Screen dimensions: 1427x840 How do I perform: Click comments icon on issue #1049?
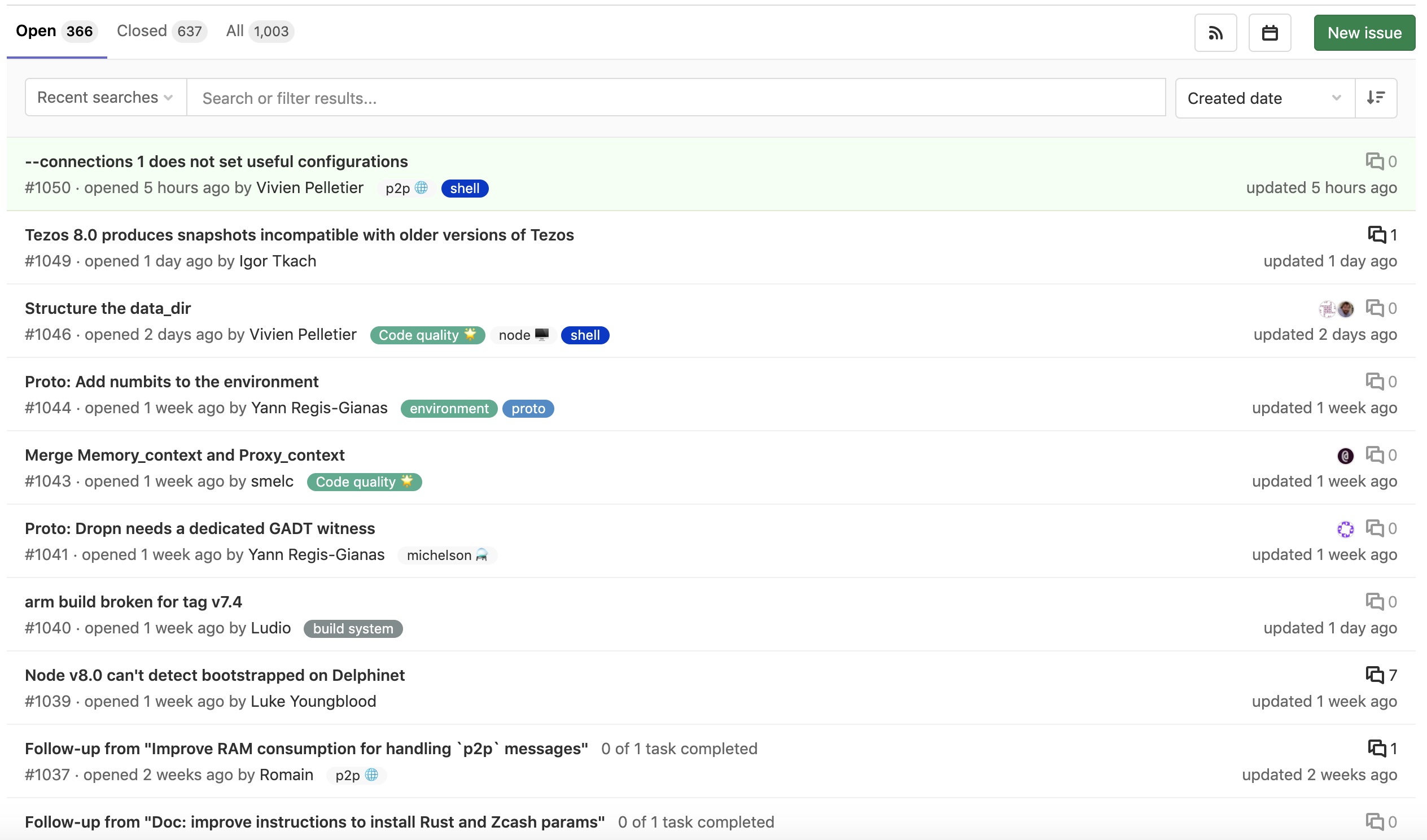pyautogui.click(x=1377, y=234)
